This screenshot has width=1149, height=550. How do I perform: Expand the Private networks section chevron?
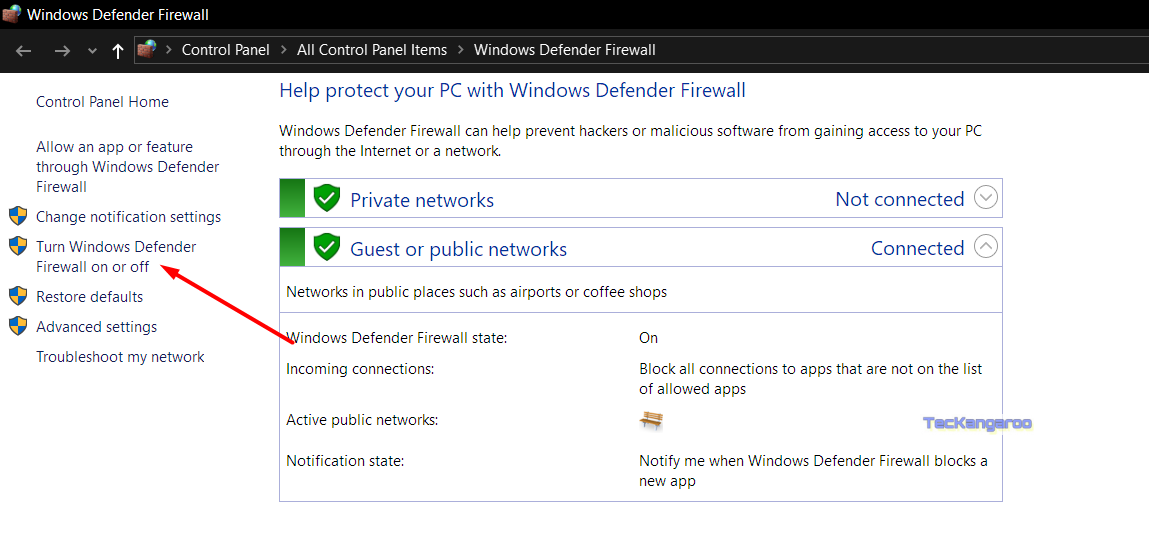[986, 198]
